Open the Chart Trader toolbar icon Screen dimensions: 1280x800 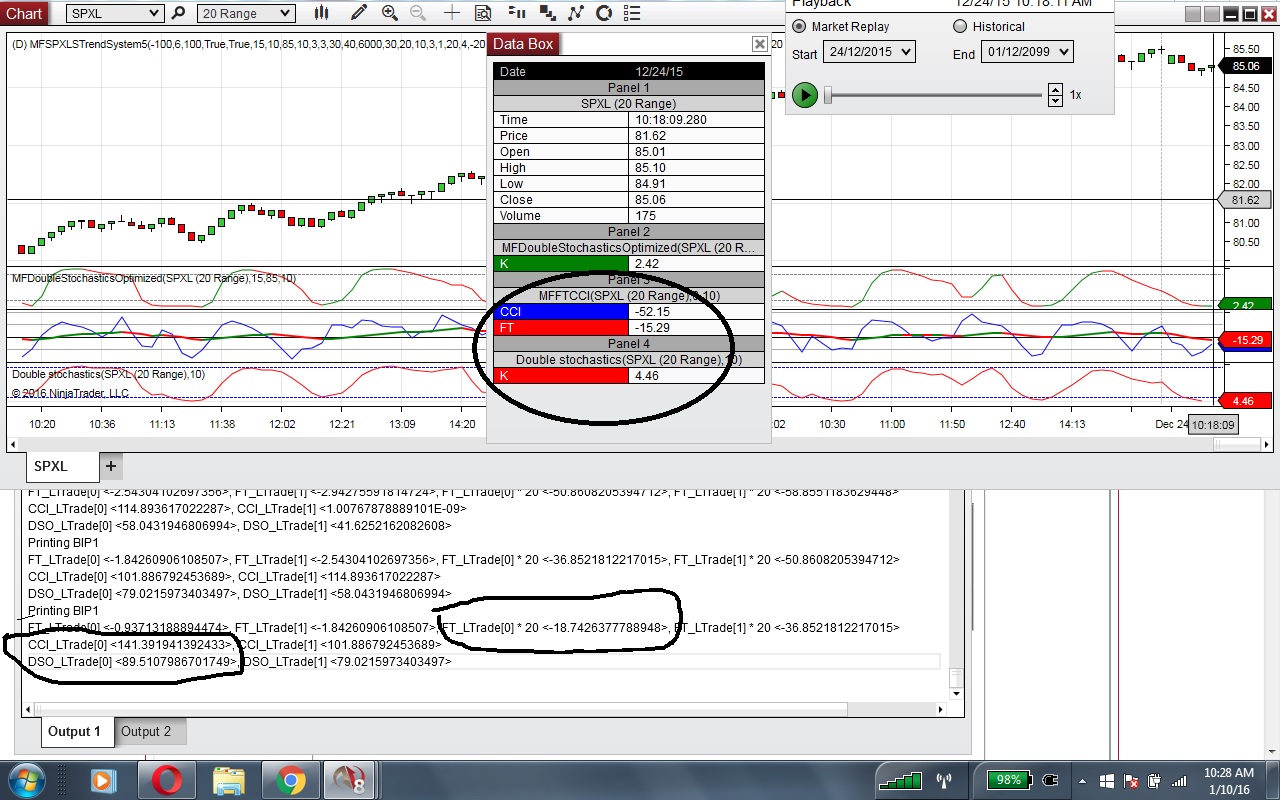coord(517,13)
